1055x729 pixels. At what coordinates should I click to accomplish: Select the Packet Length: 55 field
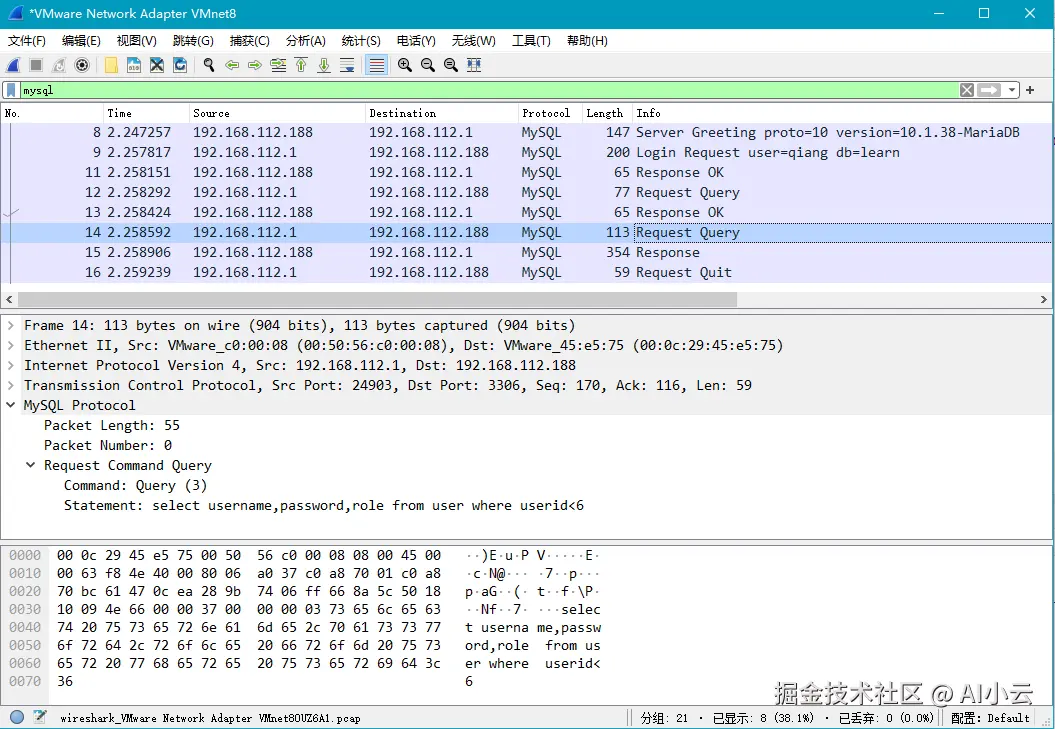point(112,426)
